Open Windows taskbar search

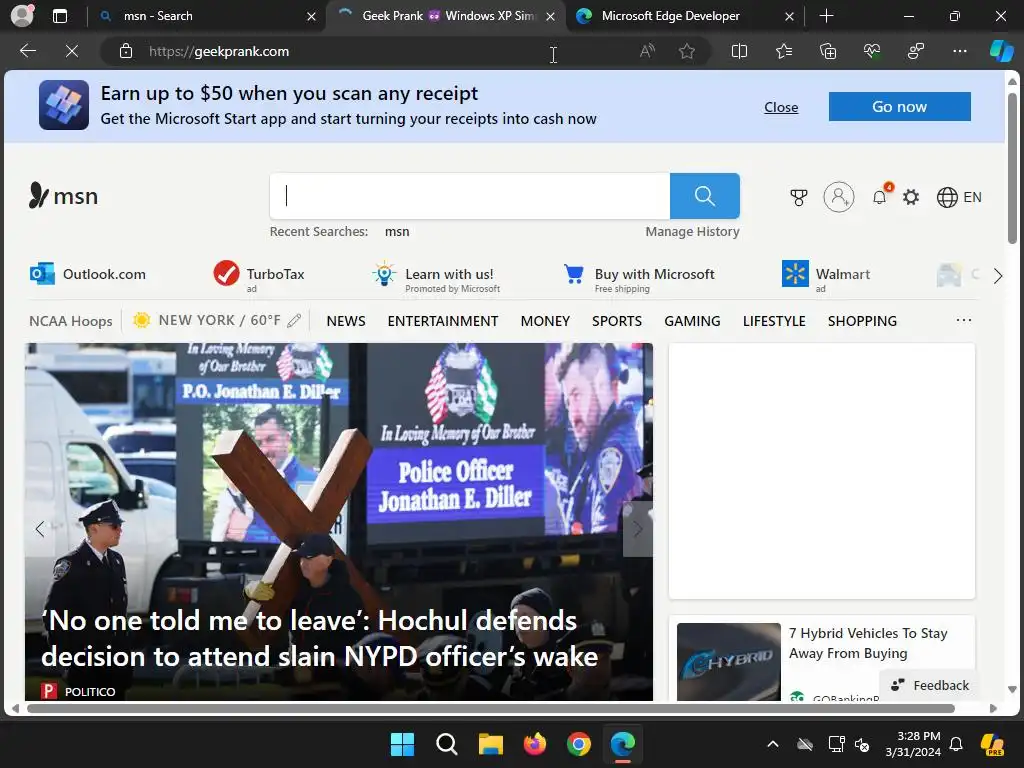click(x=447, y=744)
